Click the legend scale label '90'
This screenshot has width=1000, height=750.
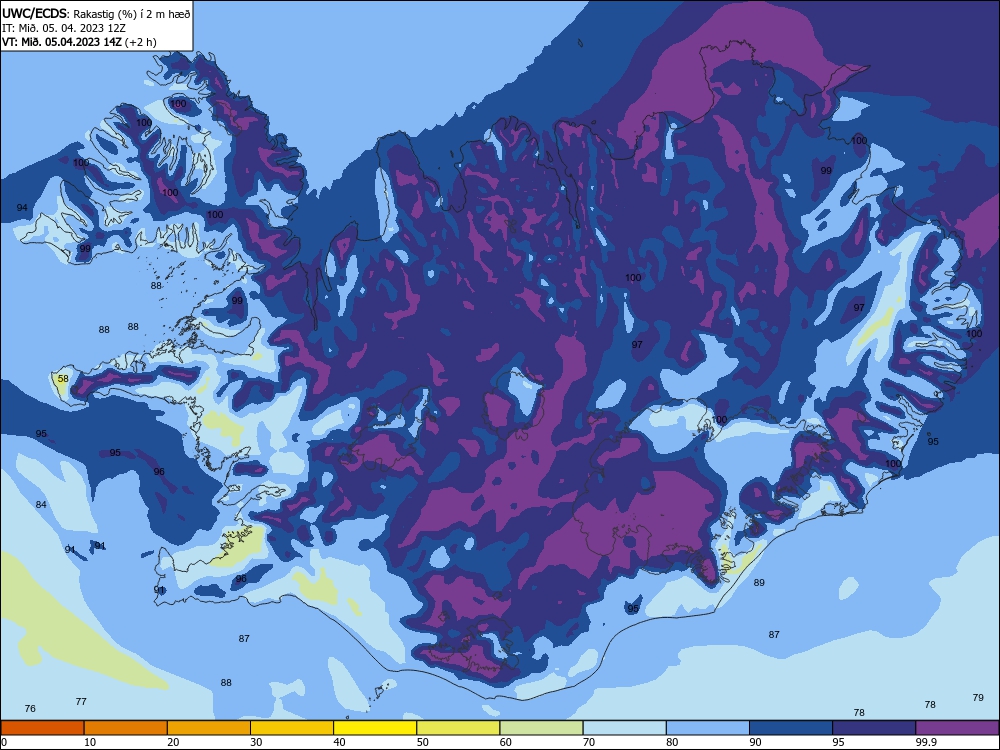tap(755, 742)
